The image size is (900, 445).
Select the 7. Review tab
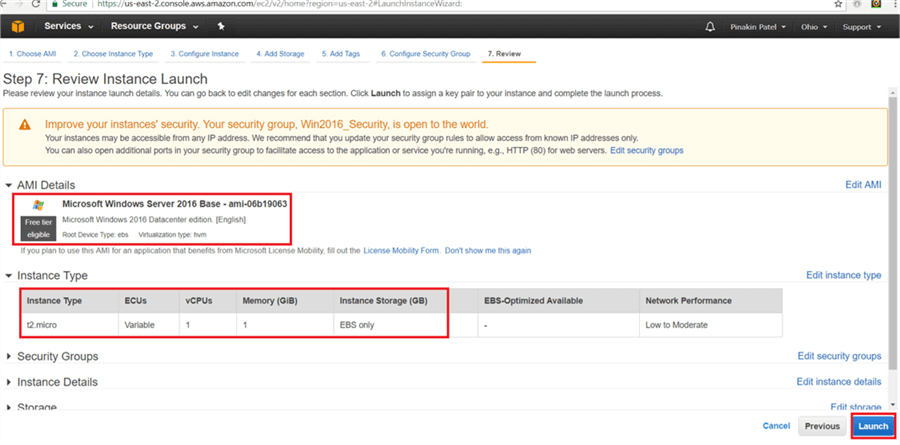point(505,54)
